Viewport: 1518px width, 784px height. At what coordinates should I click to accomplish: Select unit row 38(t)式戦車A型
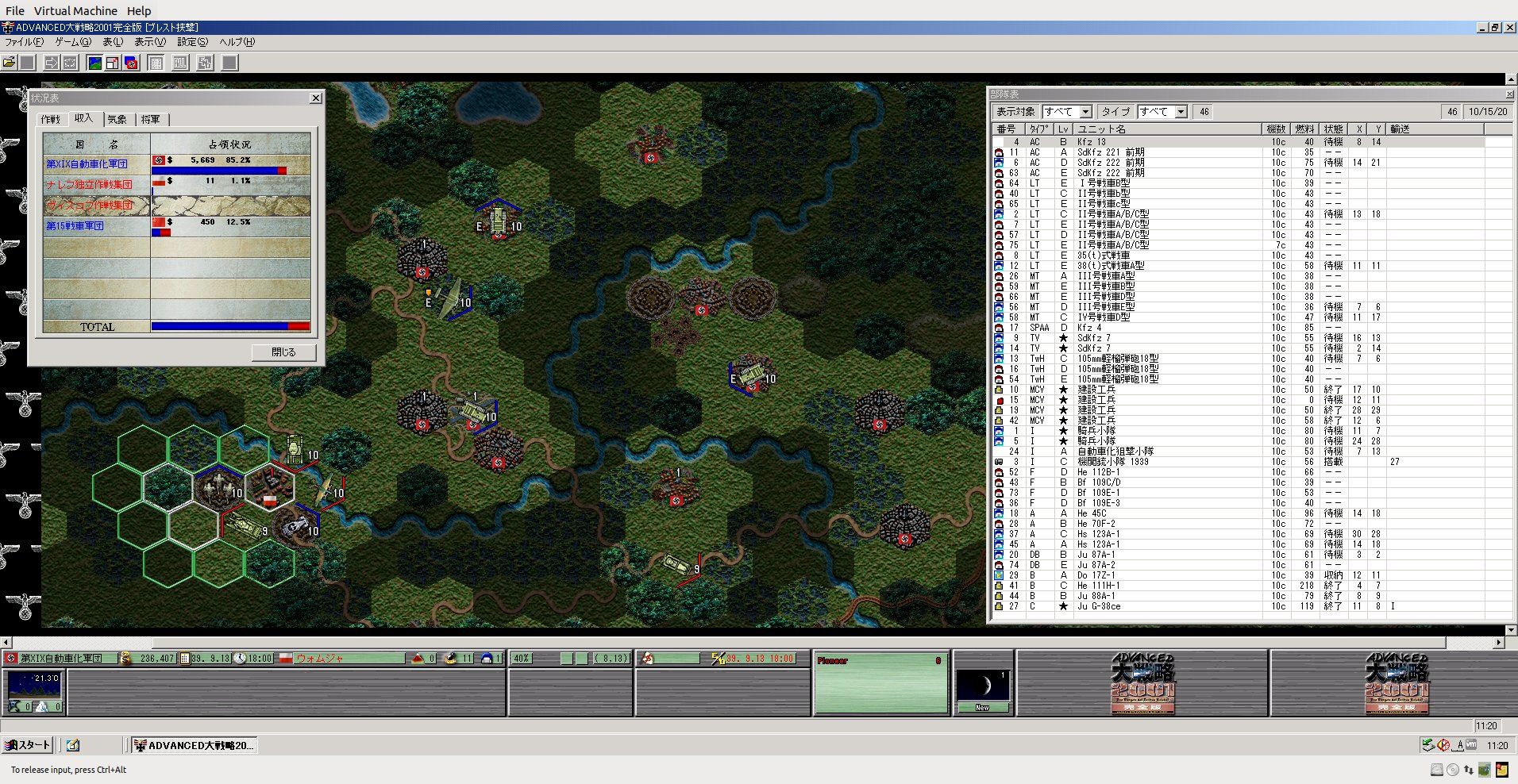(x=1239, y=266)
